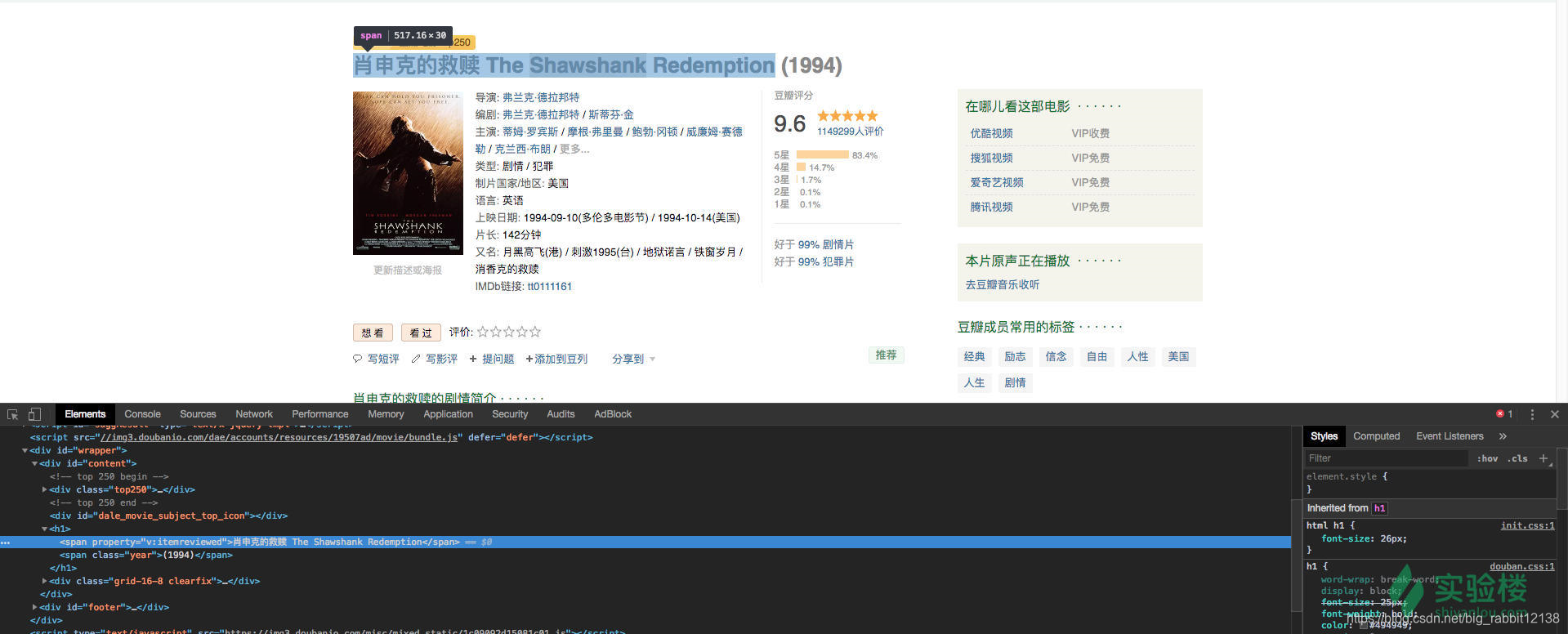Expand cast list with 更多...
Screen dimensions: 1568x634
tap(574, 149)
